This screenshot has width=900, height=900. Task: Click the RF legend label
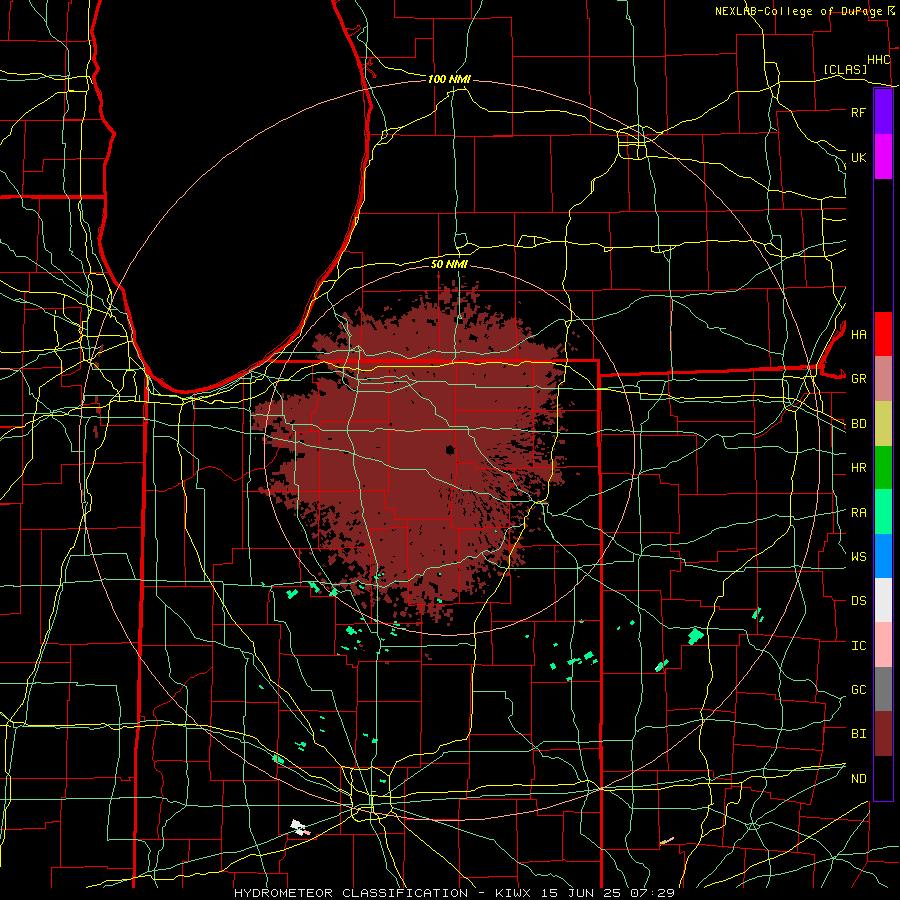(858, 112)
